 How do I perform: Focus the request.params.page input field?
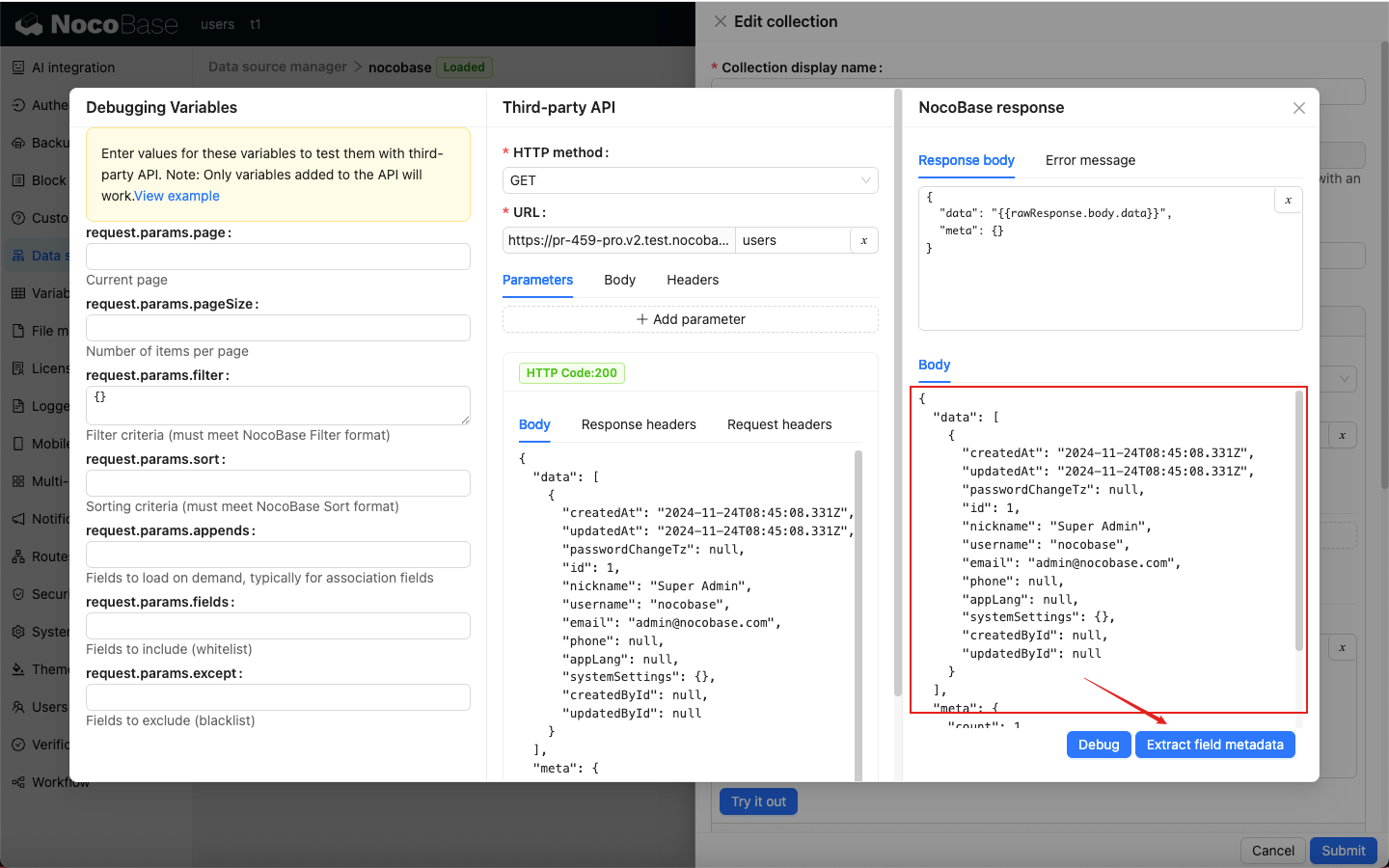coord(278,257)
